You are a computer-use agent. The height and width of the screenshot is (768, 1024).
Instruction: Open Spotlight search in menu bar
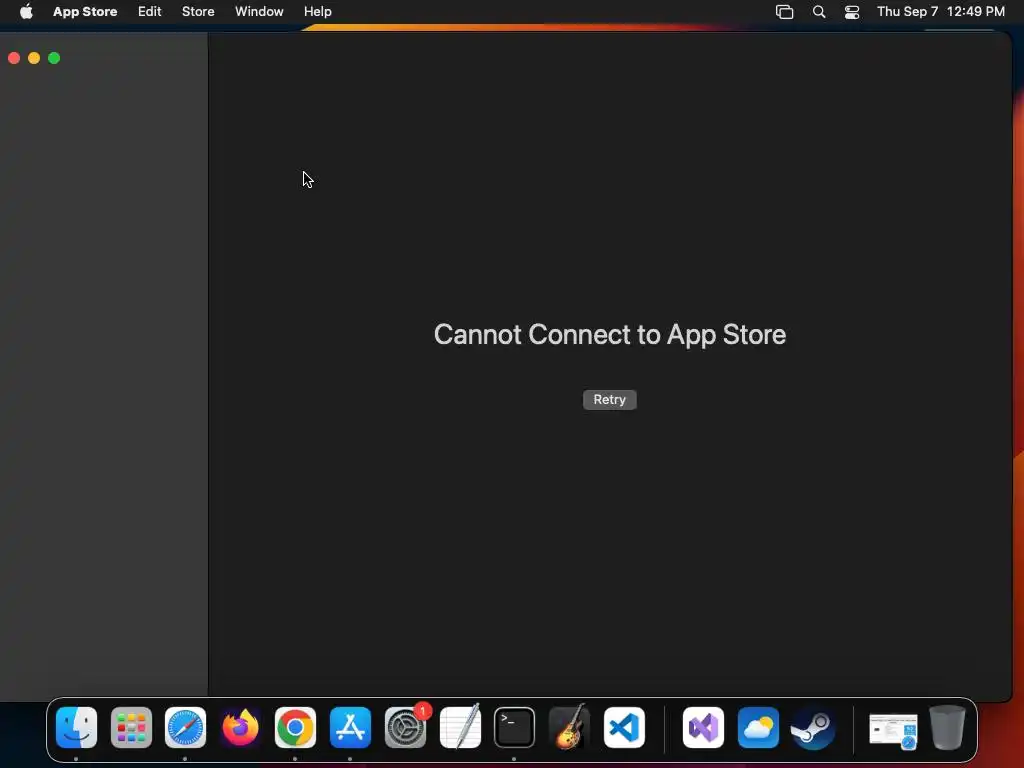(x=819, y=12)
